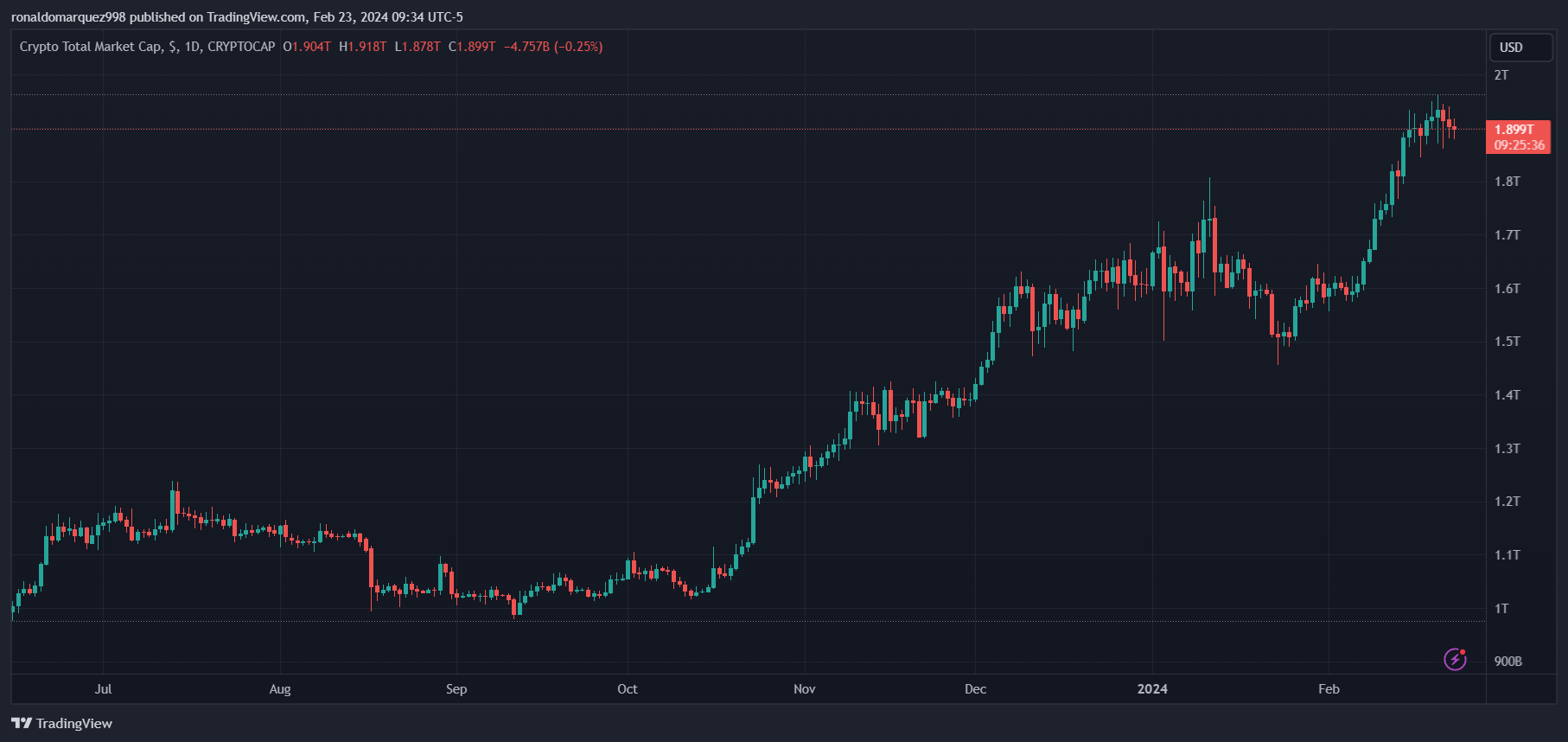Open the USD currency selector

pyautogui.click(x=1521, y=48)
